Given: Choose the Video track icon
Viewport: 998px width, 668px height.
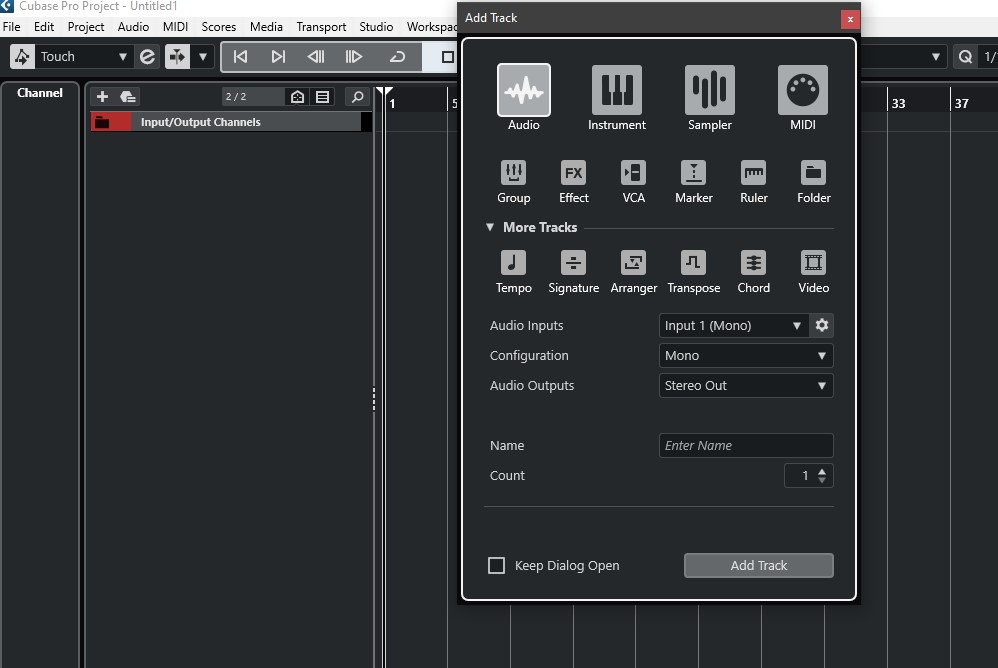Looking at the screenshot, I should click(813, 262).
